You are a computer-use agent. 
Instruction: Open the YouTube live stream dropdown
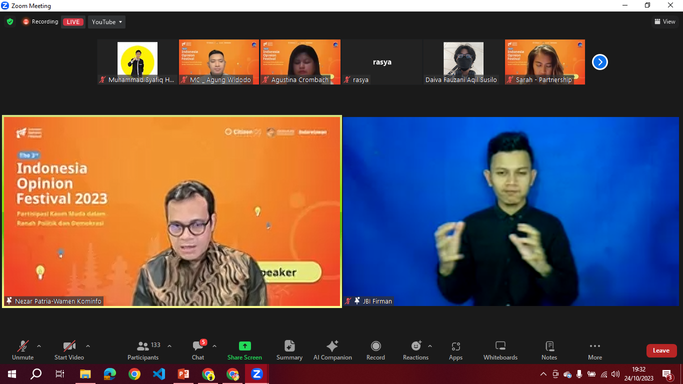pos(107,22)
